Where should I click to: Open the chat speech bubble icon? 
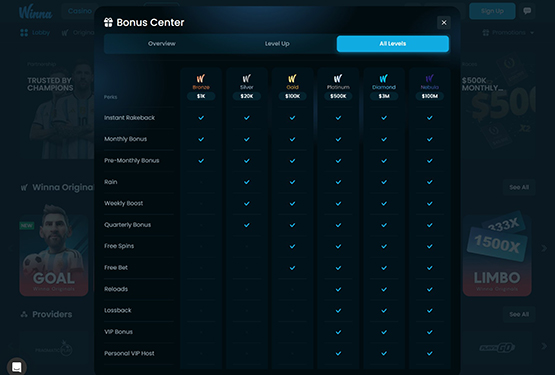pyautogui.click(x=527, y=11)
